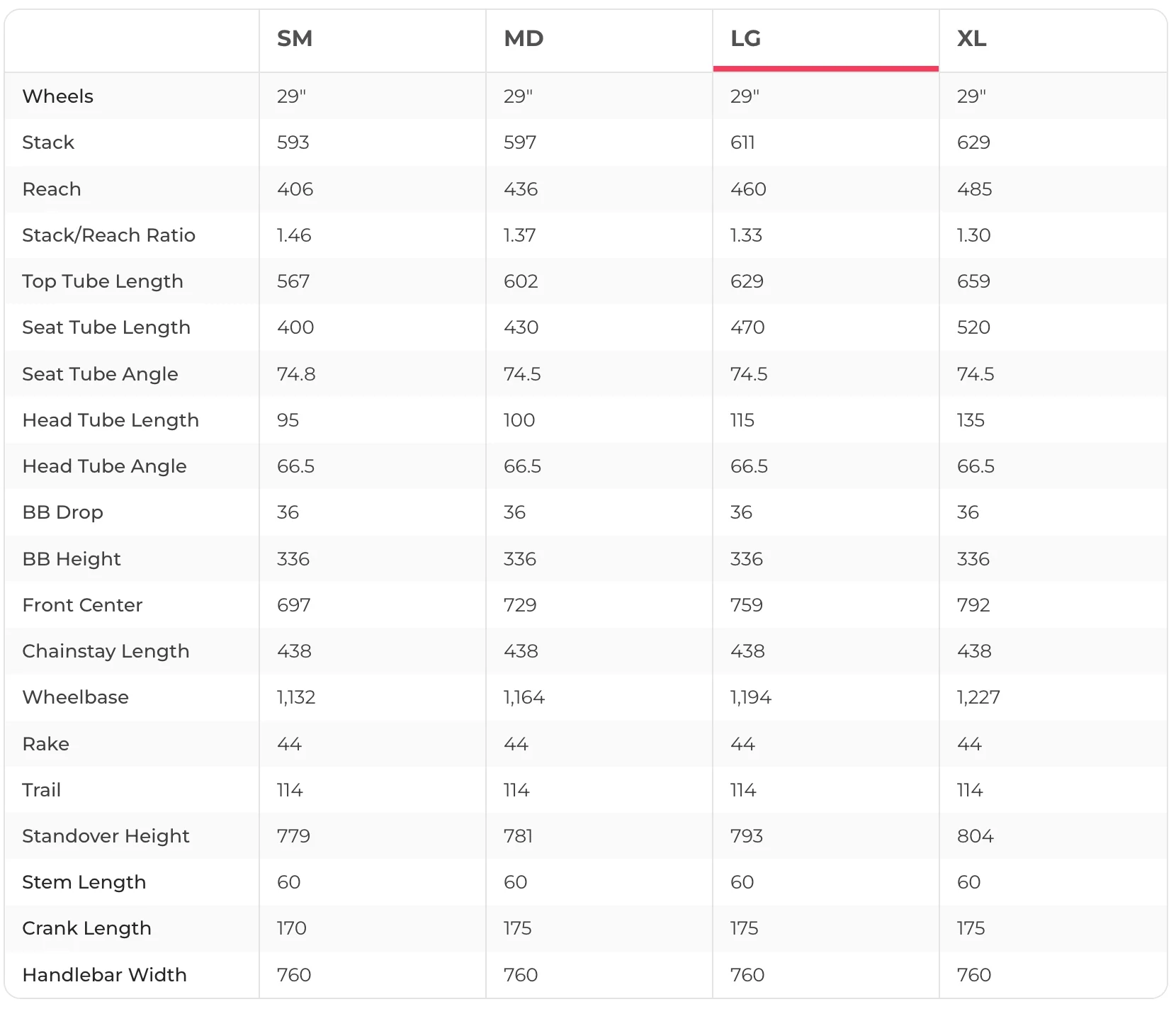The image size is (1176, 1009).
Task: Click the XL seat tube length 520
Action: click(x=974, y=327)
